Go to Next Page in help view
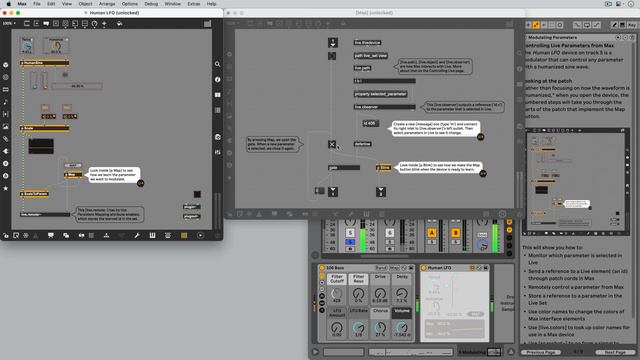The image size is (640, 360). pyautogui.click(x=615, y=352)
